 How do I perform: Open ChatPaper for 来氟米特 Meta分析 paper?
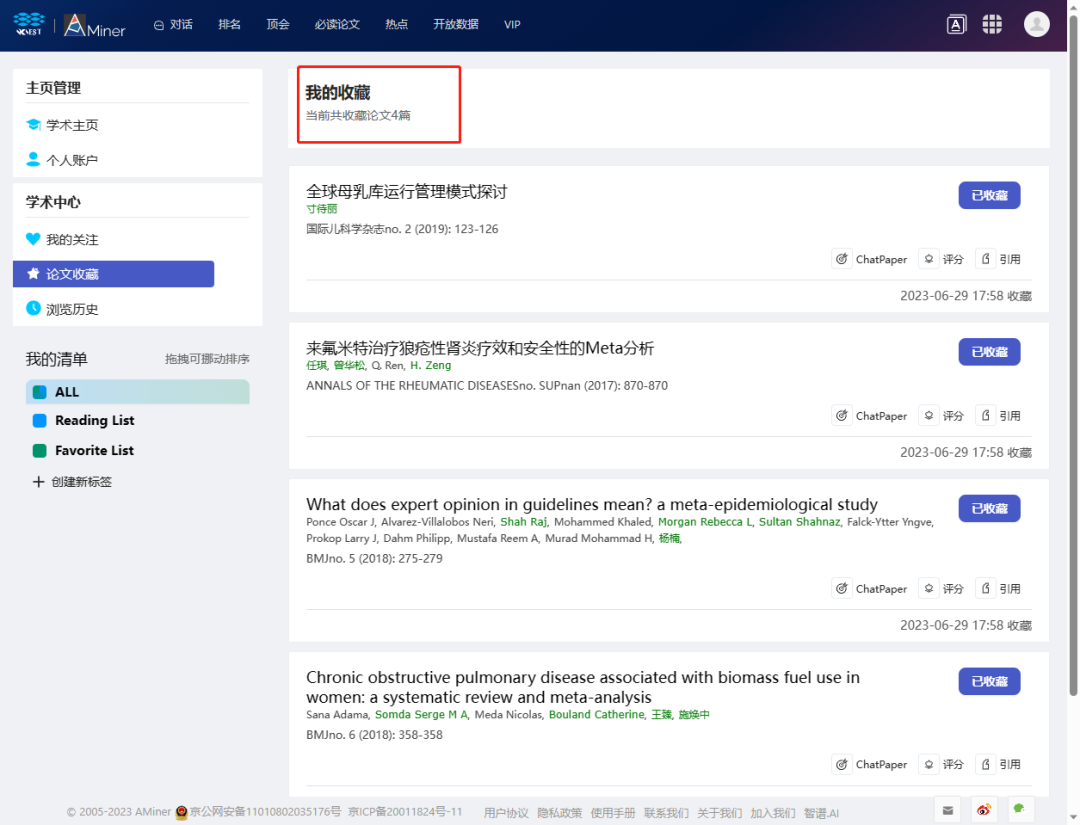coord(871,416)
